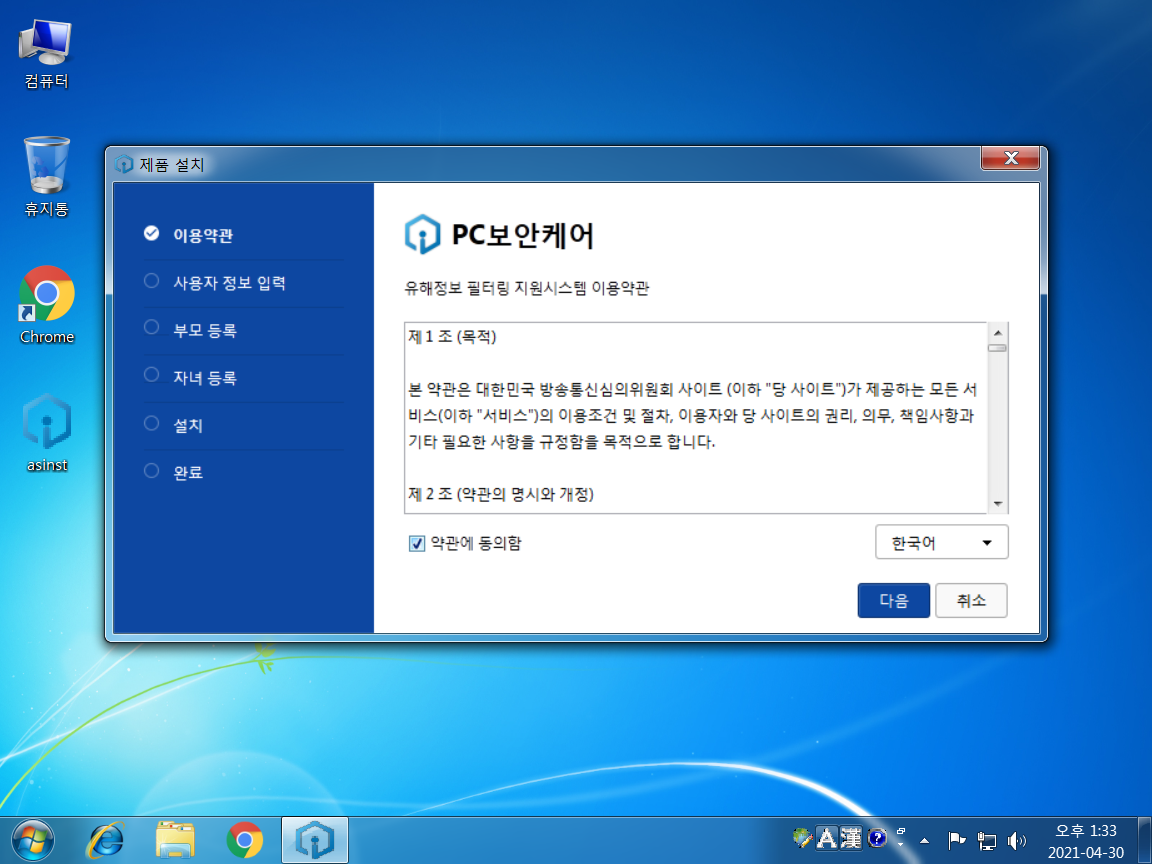
Task: Select the 사용자 정보 입력 step
Action: coord(229,283)
